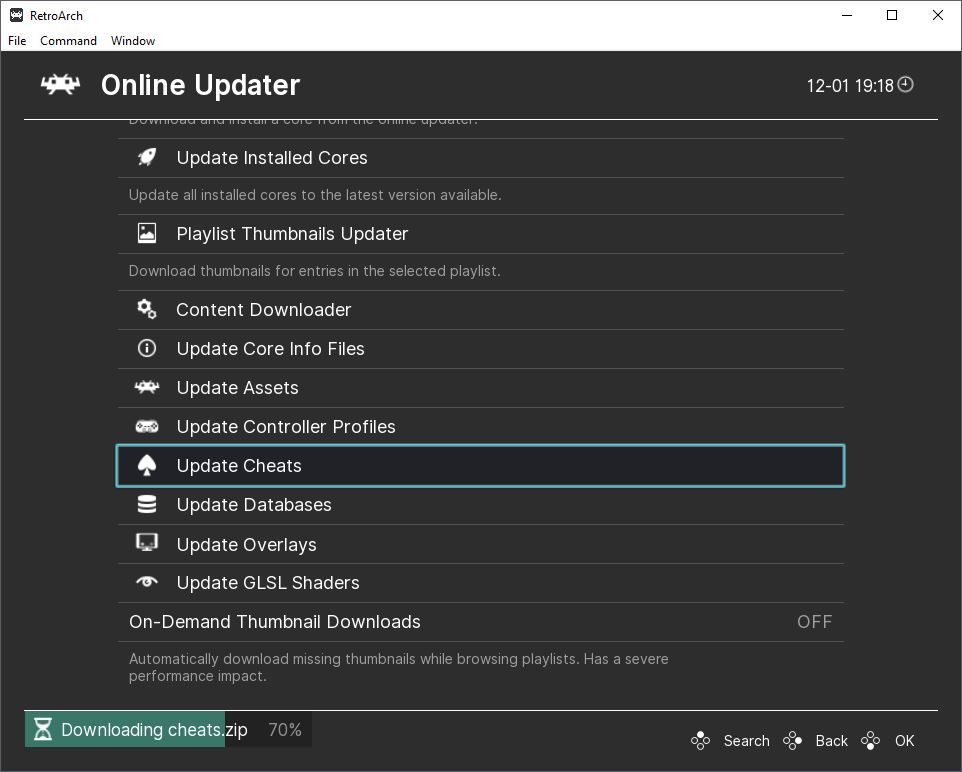
Task: Open the Command menu
Action: tap(68, 41)
